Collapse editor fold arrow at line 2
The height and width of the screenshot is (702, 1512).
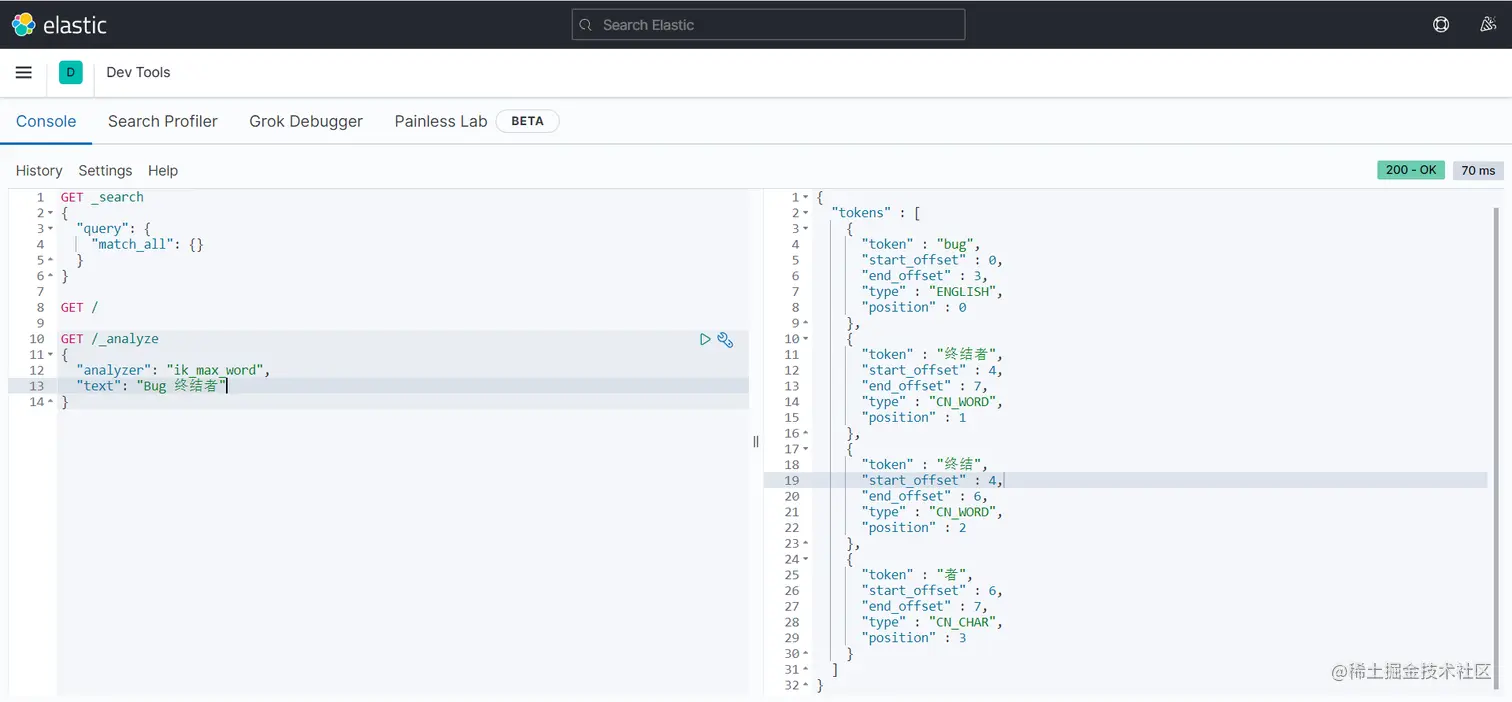coord(50,213)
